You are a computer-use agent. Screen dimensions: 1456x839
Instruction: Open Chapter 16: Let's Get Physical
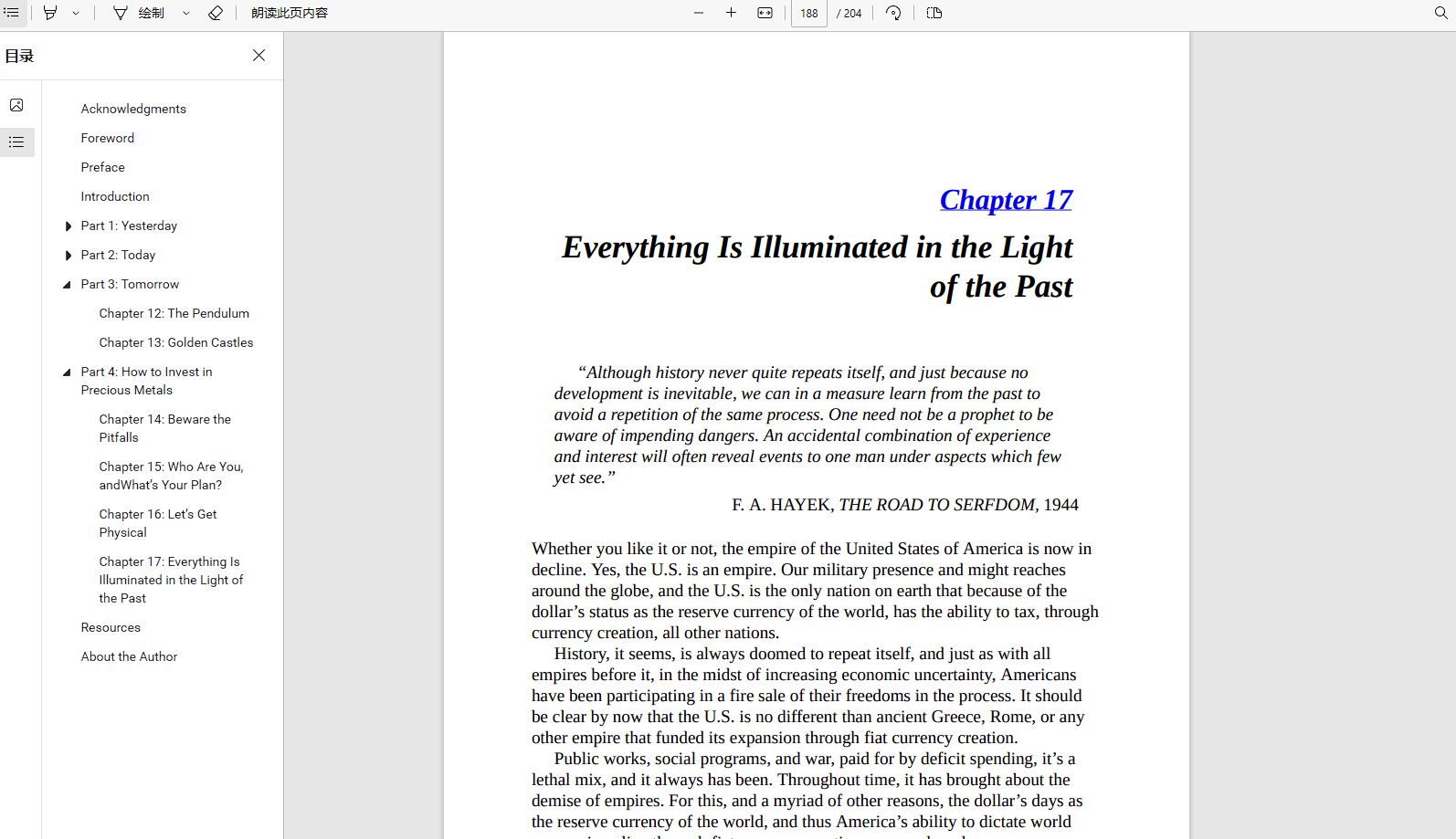[158, 523]
